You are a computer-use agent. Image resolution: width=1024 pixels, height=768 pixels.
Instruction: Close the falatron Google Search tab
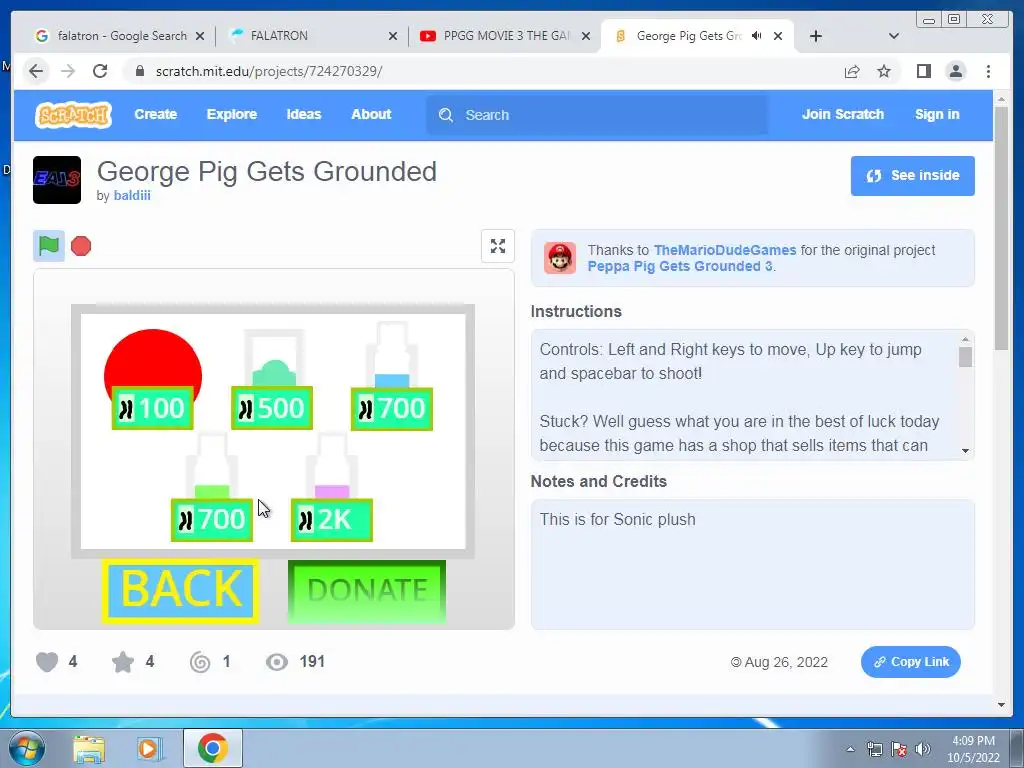click(200, 36)
